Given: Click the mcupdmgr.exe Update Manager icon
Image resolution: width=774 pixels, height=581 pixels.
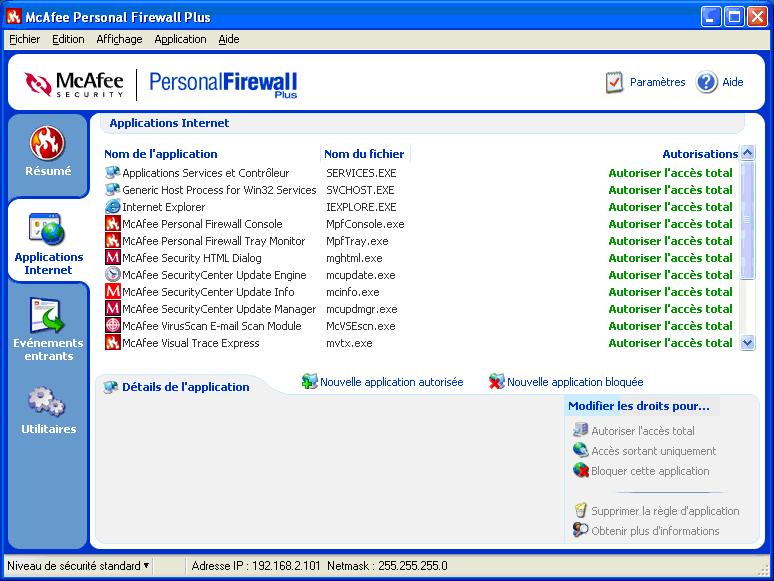Looking at the screenshot, I should [113, 309].
